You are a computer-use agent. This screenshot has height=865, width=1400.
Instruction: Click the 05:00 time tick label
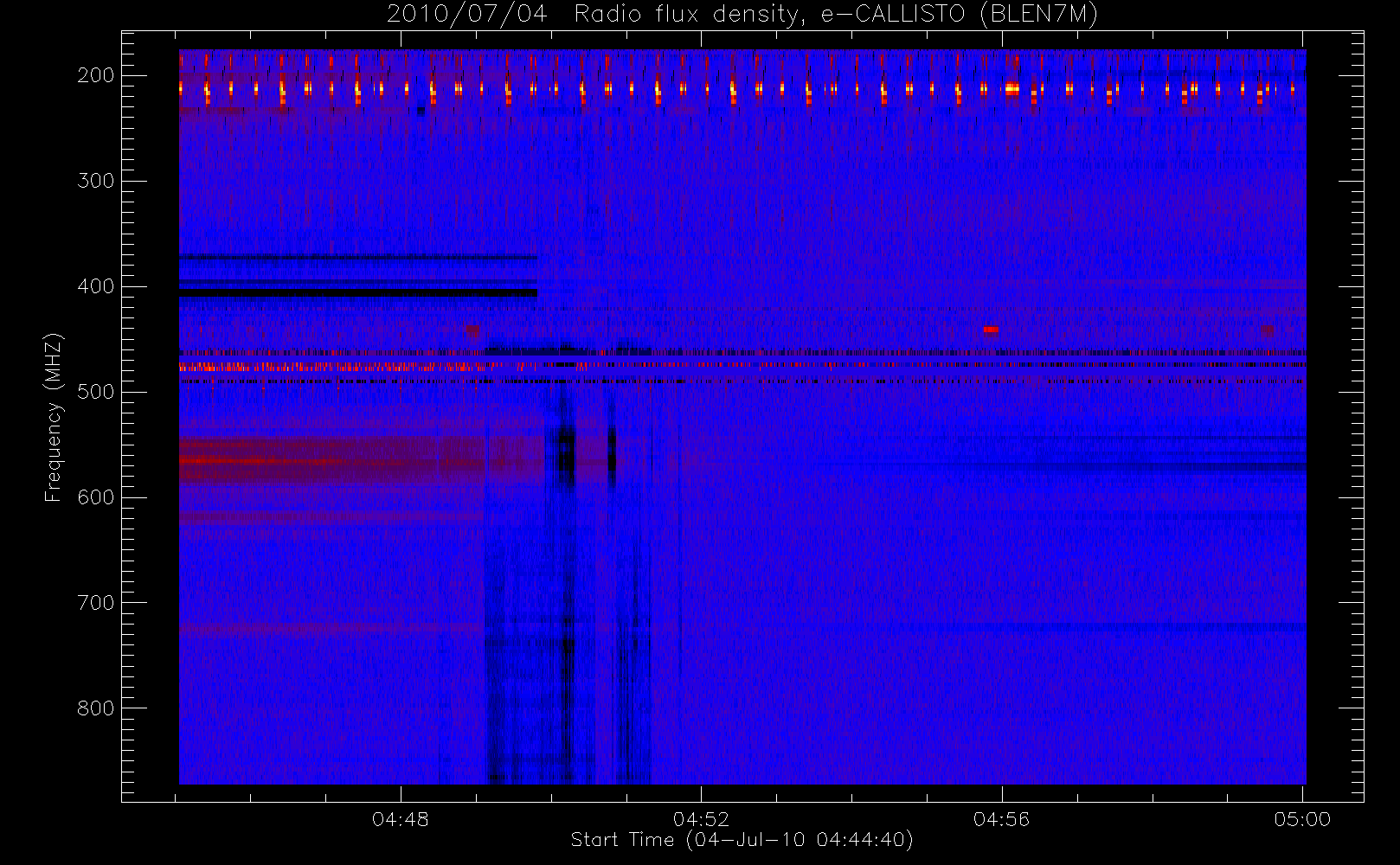[x=1302, y=819]
